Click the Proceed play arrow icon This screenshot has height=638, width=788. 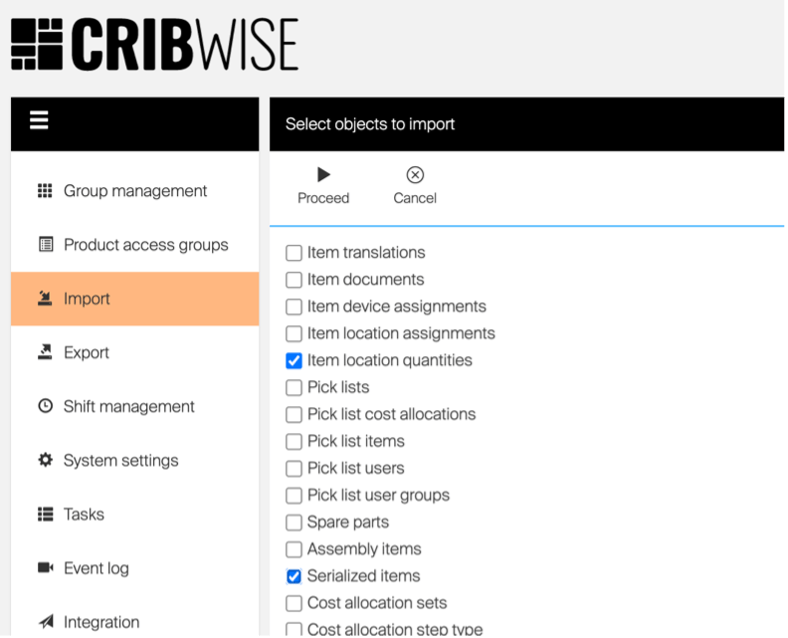[x=323, y=175]
